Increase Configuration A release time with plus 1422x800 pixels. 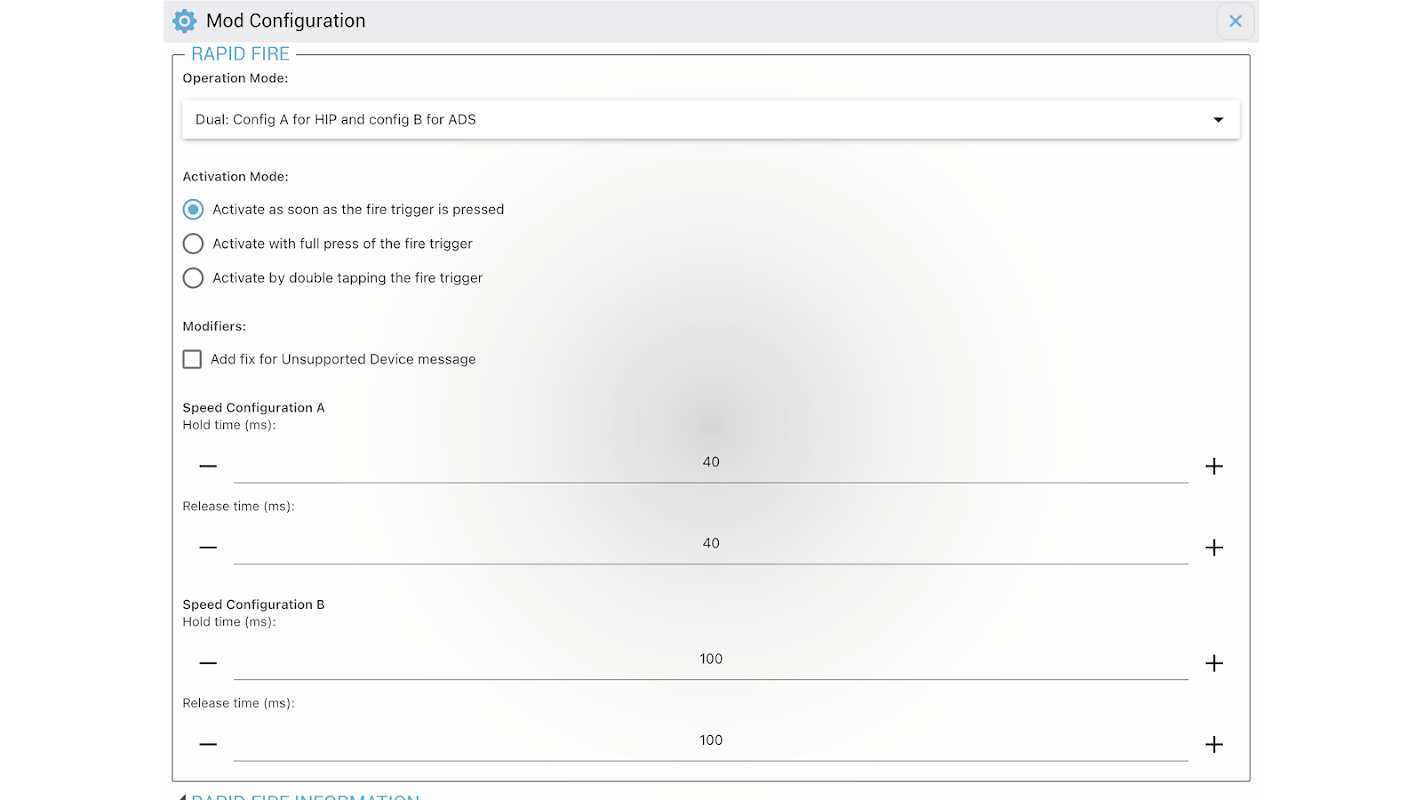(x=1214, y=547)
